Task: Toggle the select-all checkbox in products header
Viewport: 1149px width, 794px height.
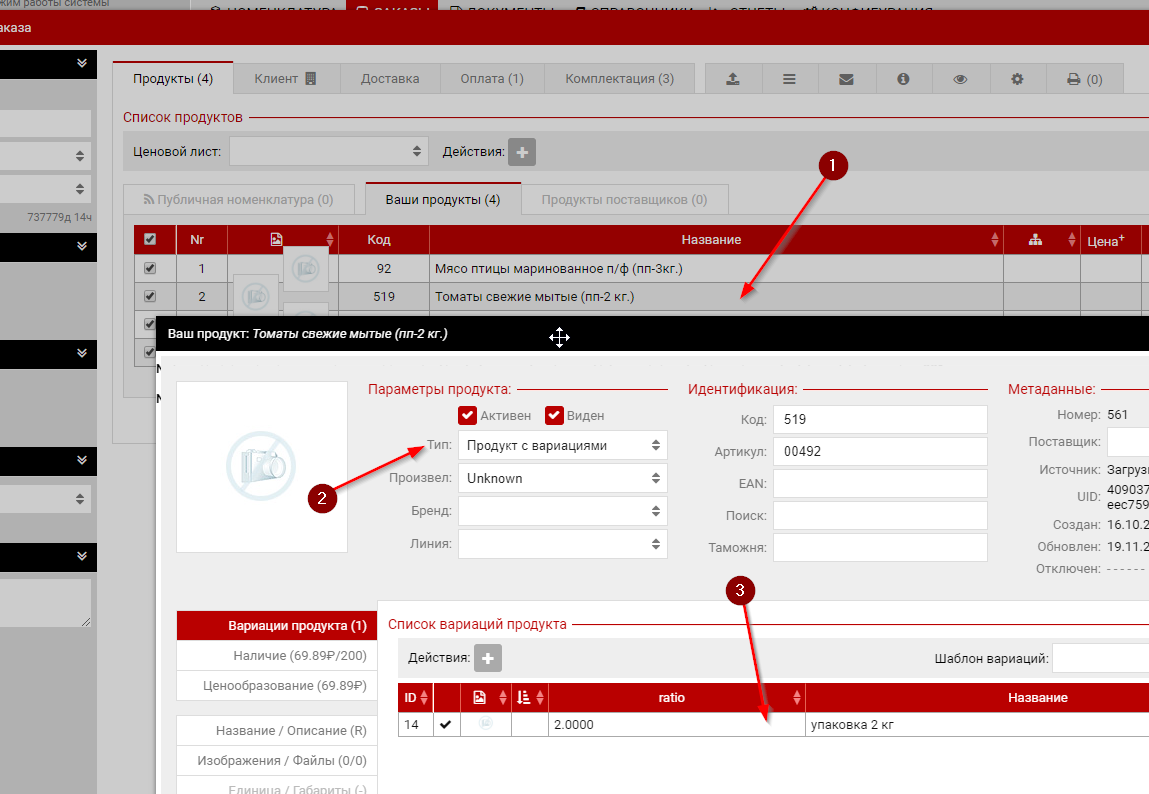Action: [150, 240]
